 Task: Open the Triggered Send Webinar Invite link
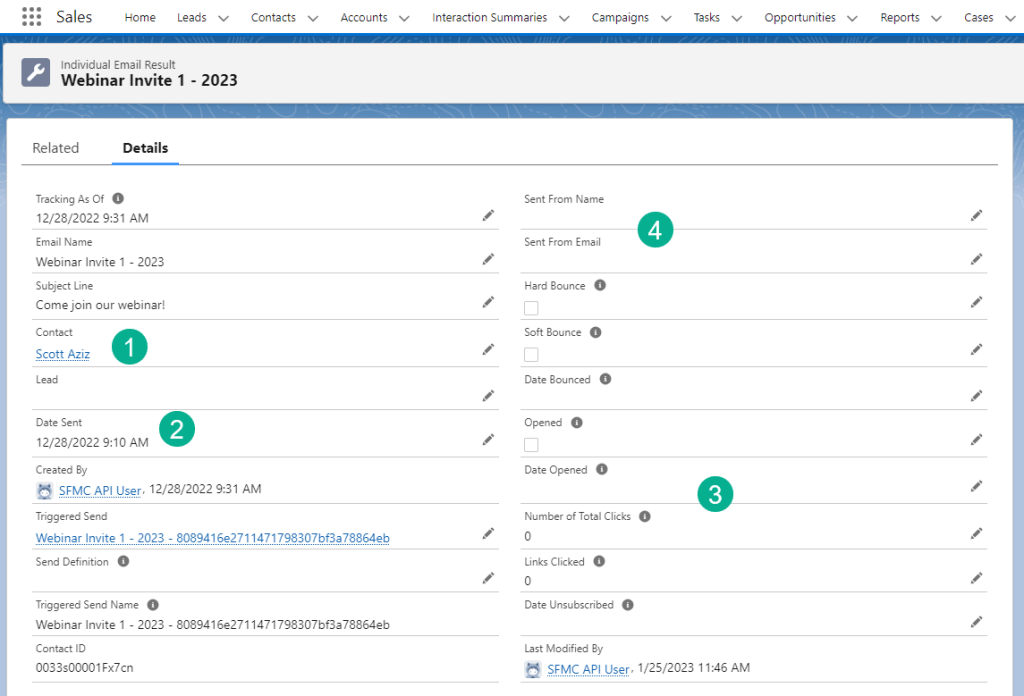(212, 538)
